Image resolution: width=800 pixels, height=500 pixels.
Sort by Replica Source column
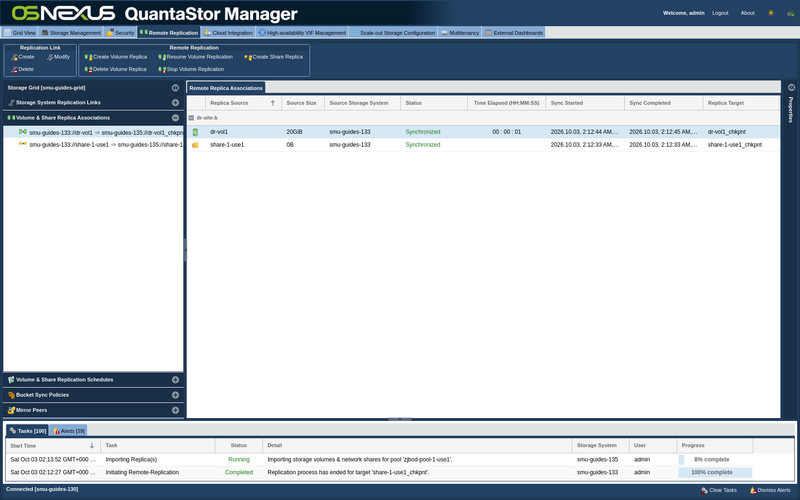243,103
